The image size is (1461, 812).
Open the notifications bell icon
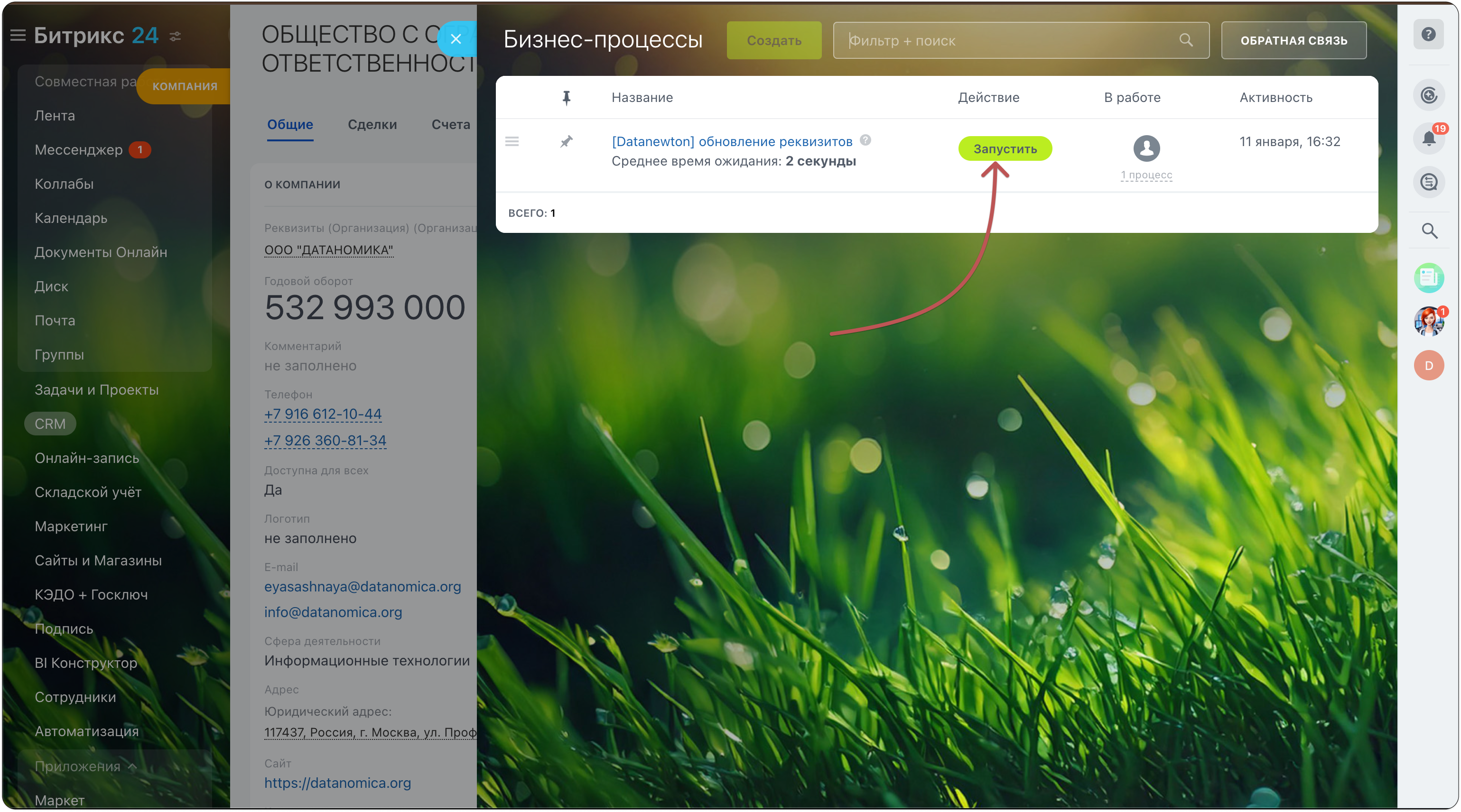click(x=1428, y=138)
